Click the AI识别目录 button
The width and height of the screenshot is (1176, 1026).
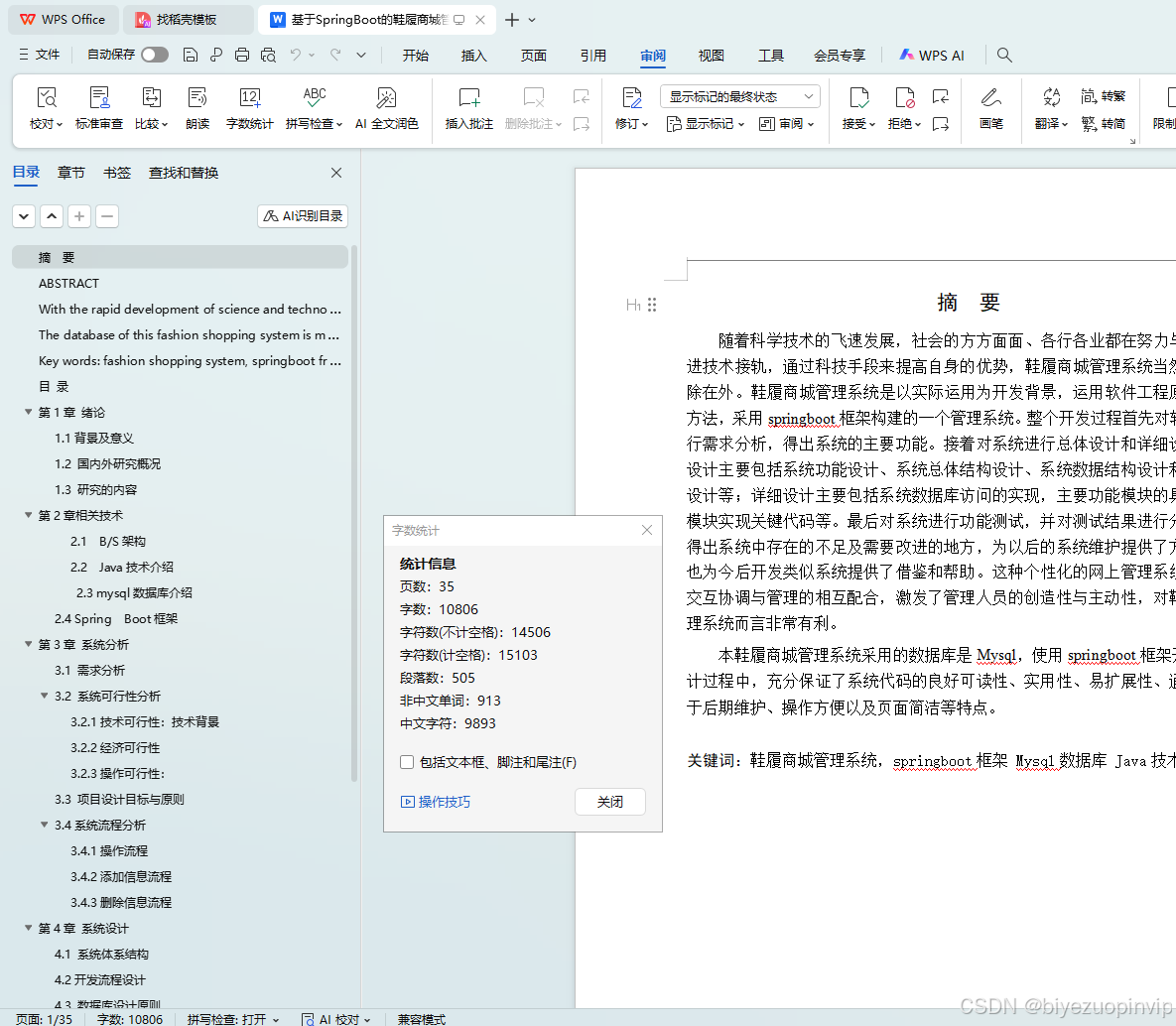tap(302, 215)
